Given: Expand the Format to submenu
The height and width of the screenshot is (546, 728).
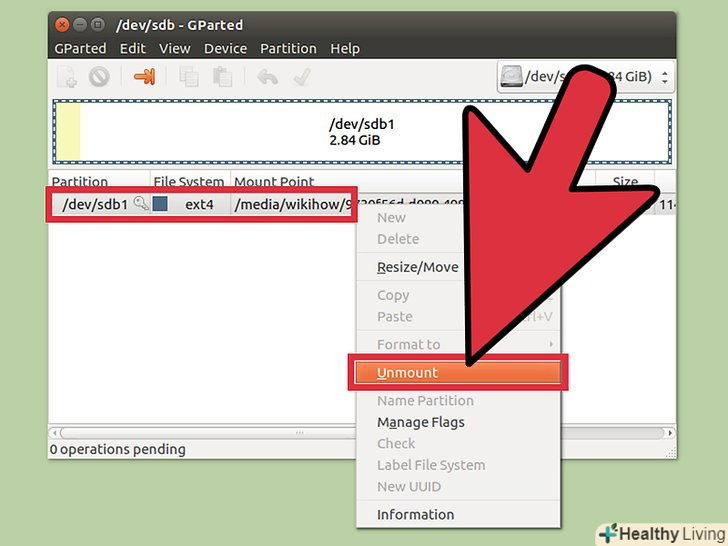Looking at the screenshot, I should tap(458, 344).
